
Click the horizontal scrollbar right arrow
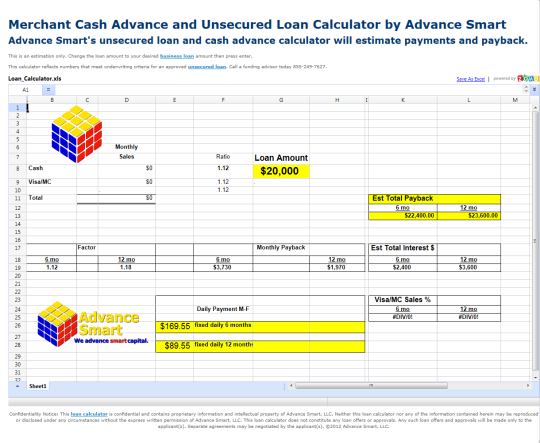click(x=528, y=385)
